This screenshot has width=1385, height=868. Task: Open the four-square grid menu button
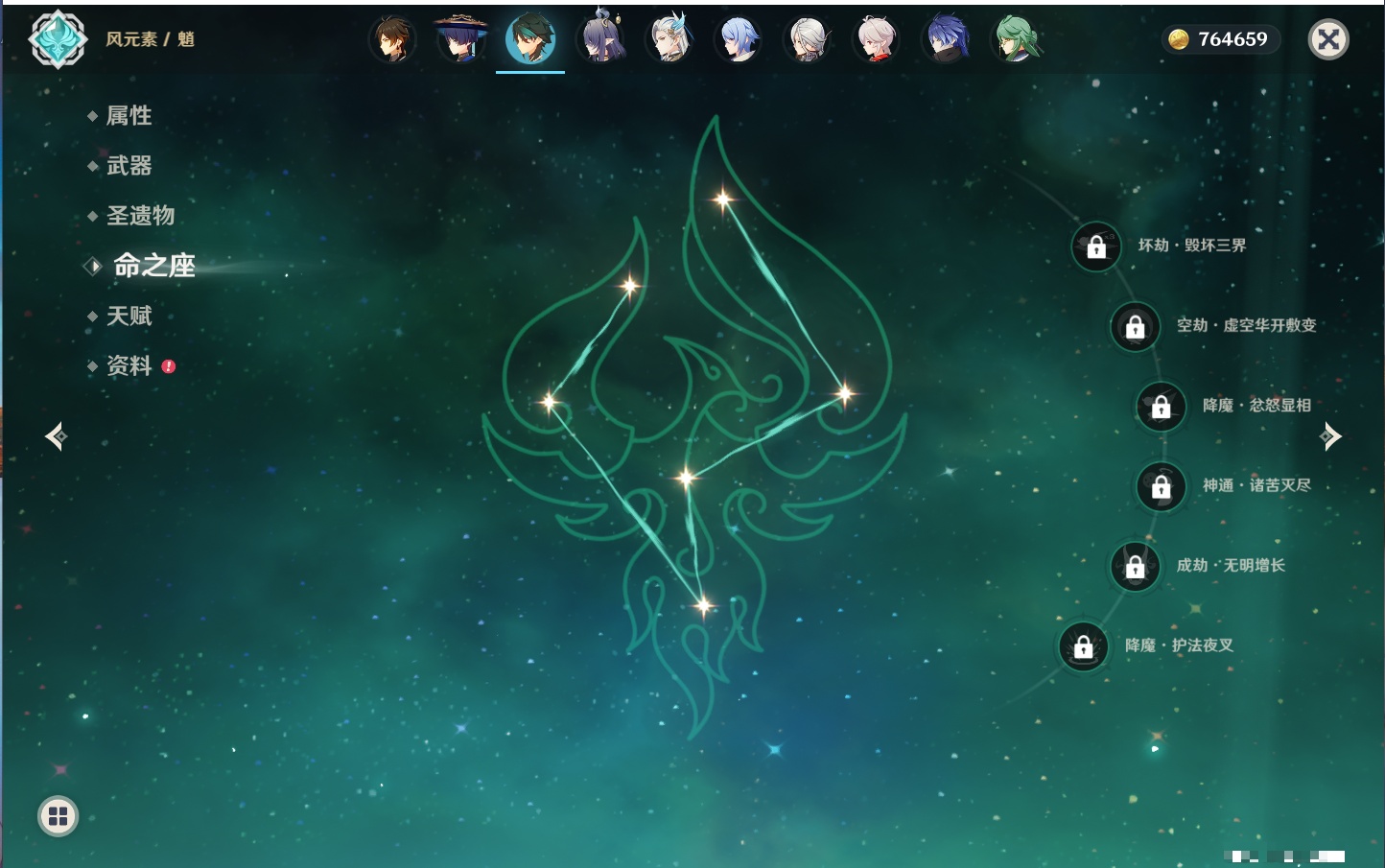coord(58,816)
